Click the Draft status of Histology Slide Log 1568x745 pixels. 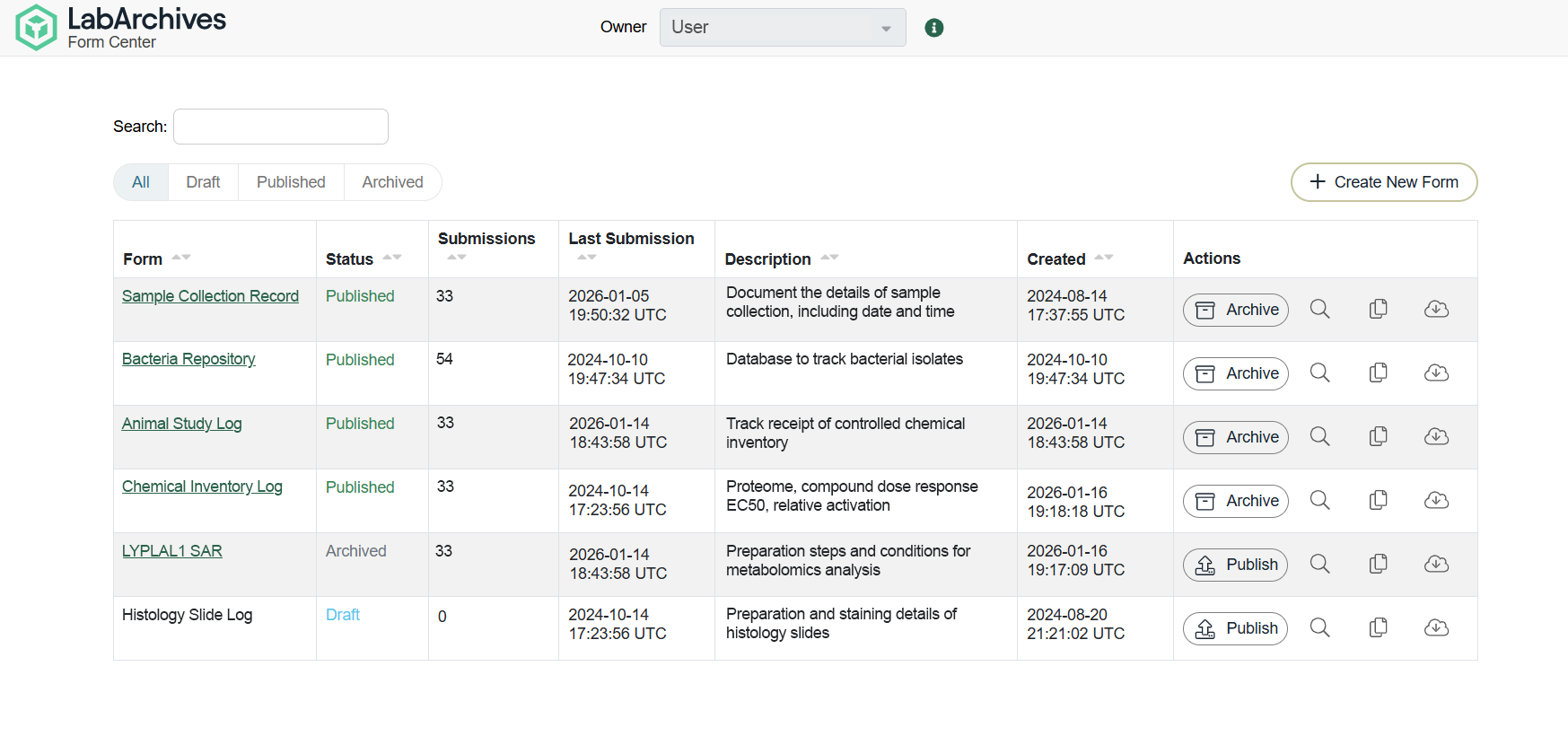coord(343,615)
